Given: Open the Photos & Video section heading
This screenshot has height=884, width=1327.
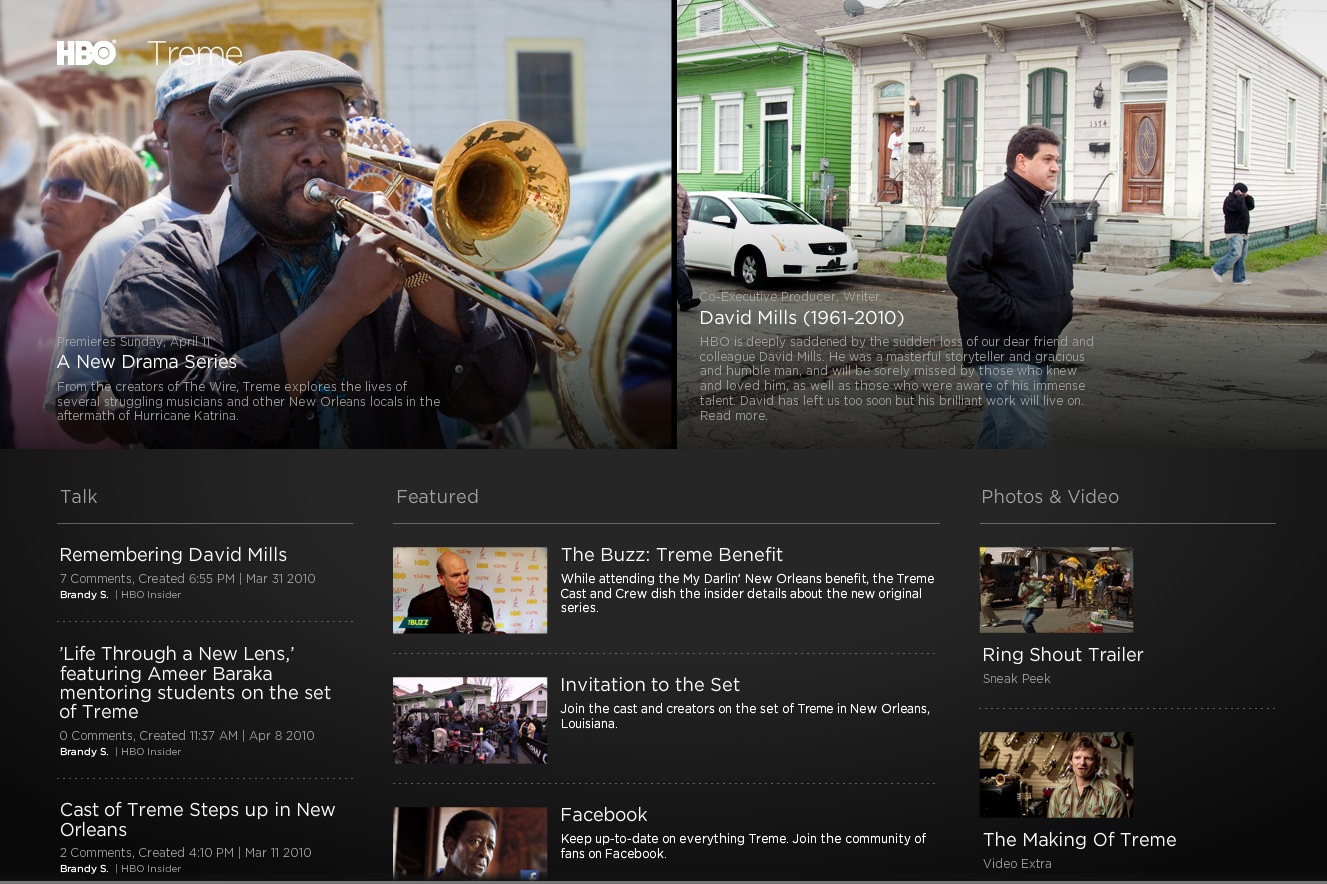Looking at the screenshot, I should tap(1050, 497).
